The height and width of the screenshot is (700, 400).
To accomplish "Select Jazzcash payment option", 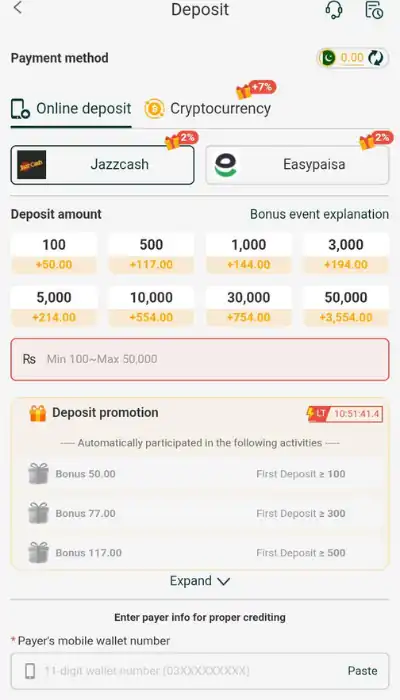I will tap(103, 165).
